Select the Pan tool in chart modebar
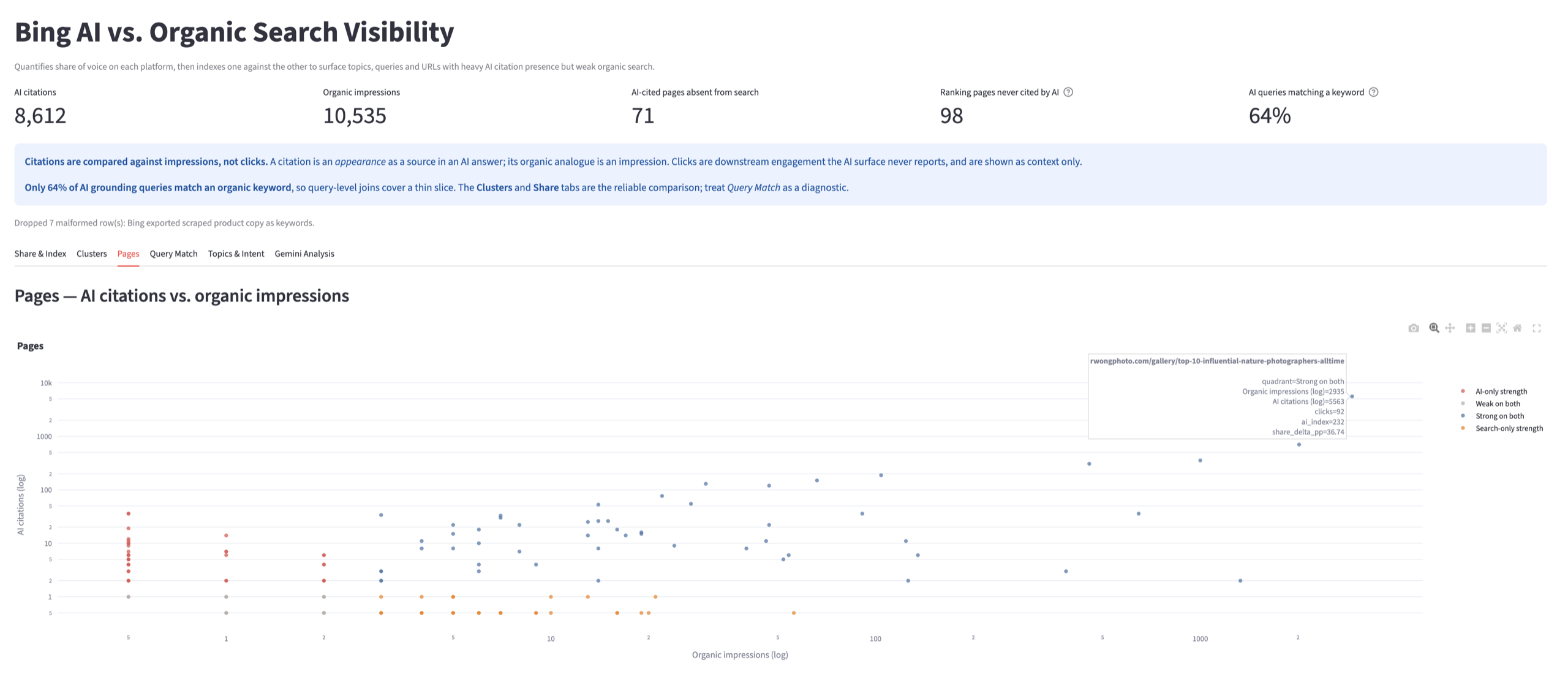Image resolution: width=1568 pixels, height=674 pixels. (x=1450, y=328)
